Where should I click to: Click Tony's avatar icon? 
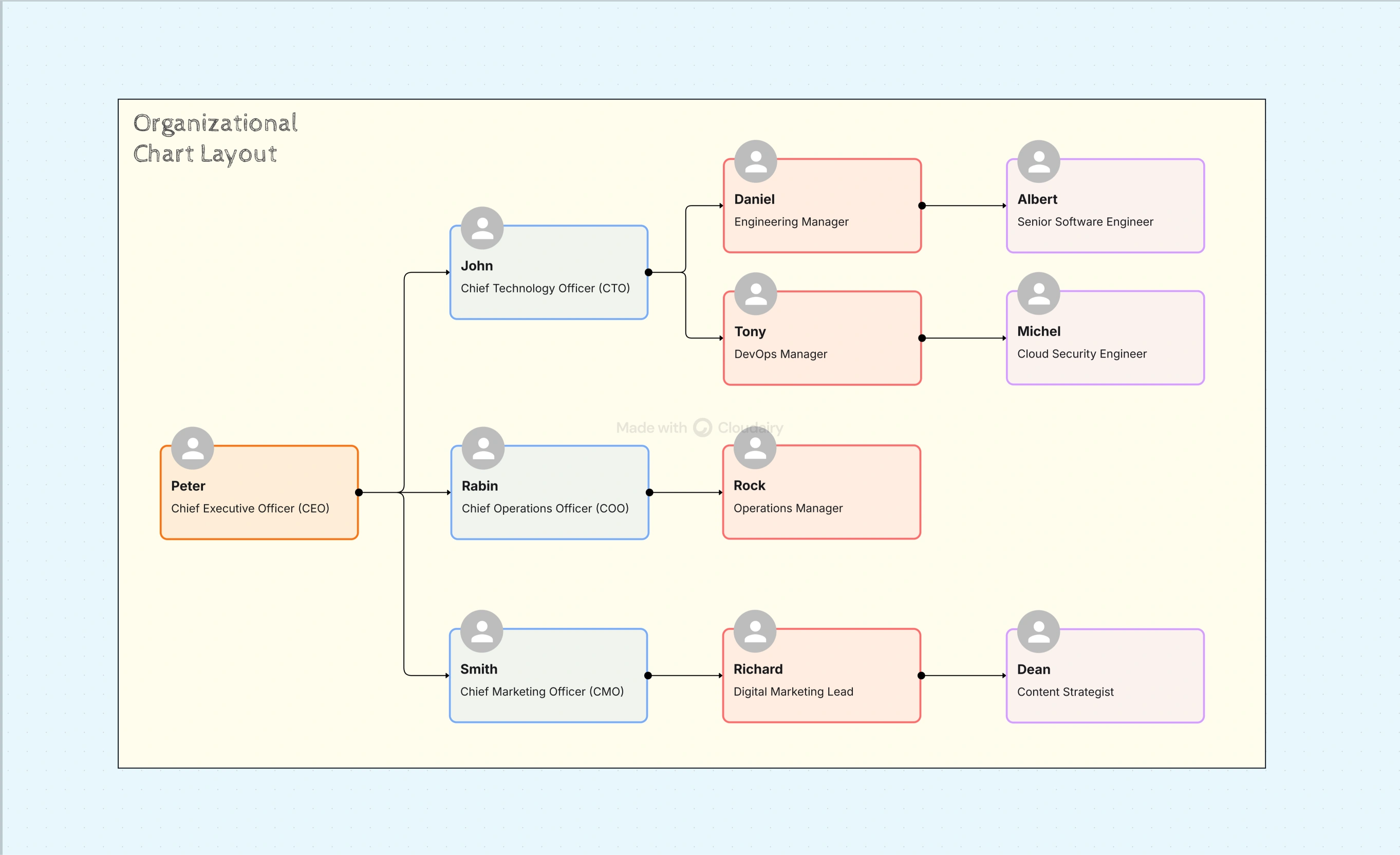pos(756,294)
